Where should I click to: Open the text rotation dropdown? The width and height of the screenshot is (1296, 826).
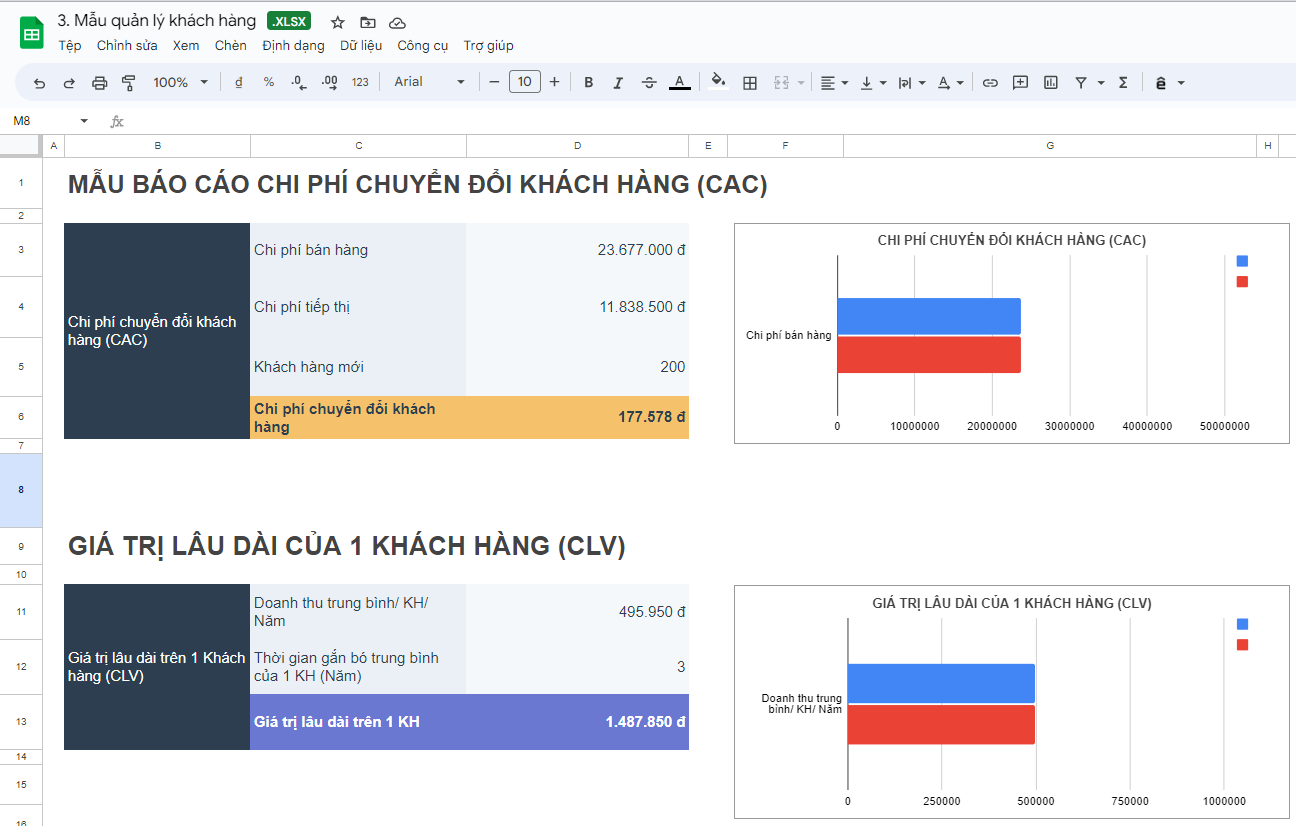tap(950, 82)
